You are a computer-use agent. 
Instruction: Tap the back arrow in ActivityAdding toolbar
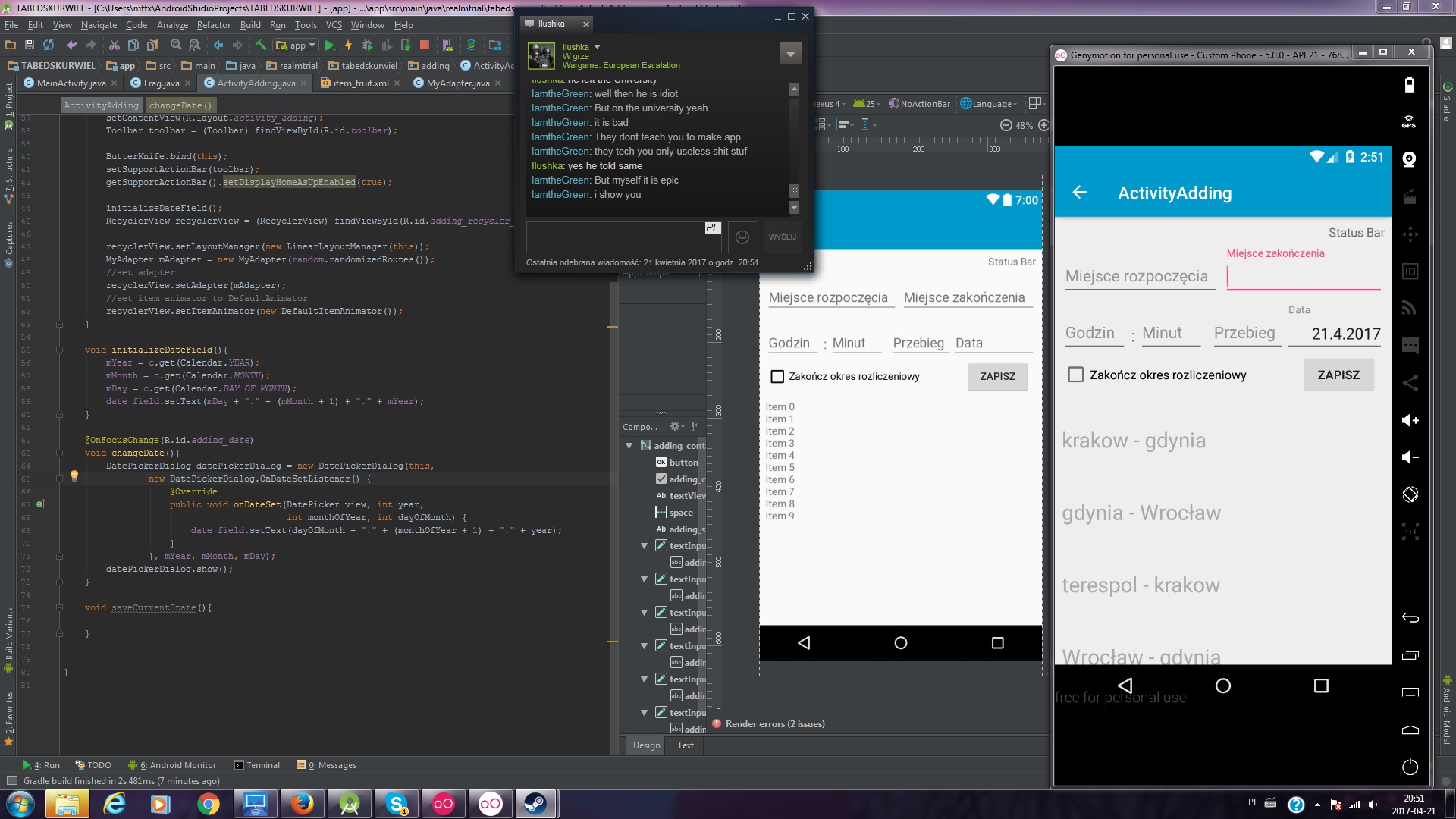(x=1080, y=193)
